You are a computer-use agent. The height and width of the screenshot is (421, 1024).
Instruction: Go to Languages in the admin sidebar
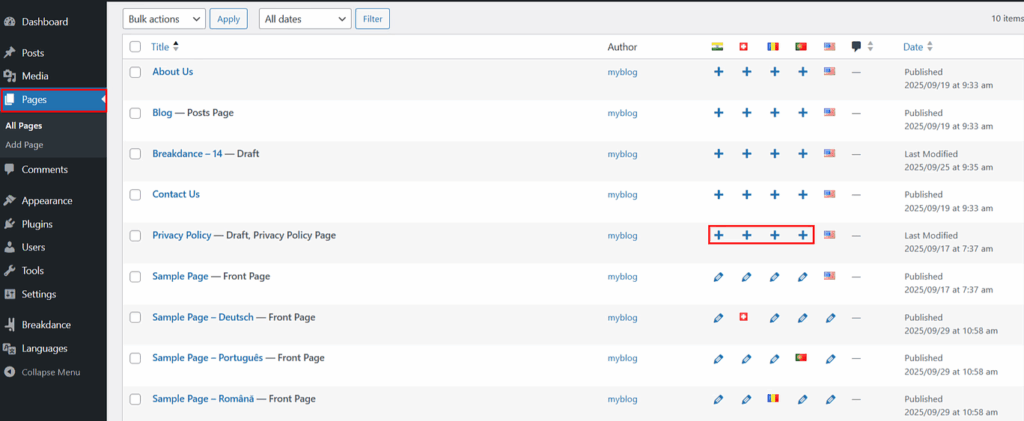(x=44, y=348)
